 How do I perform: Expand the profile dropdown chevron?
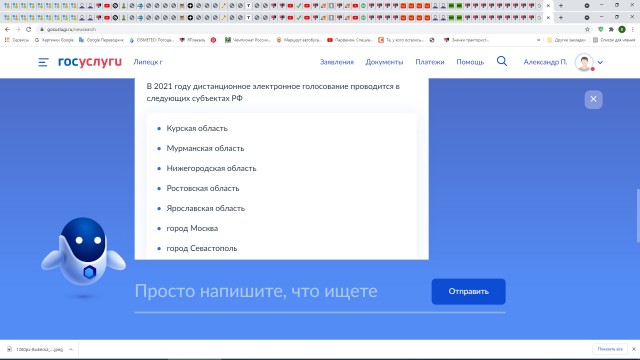tap(600, 62)
